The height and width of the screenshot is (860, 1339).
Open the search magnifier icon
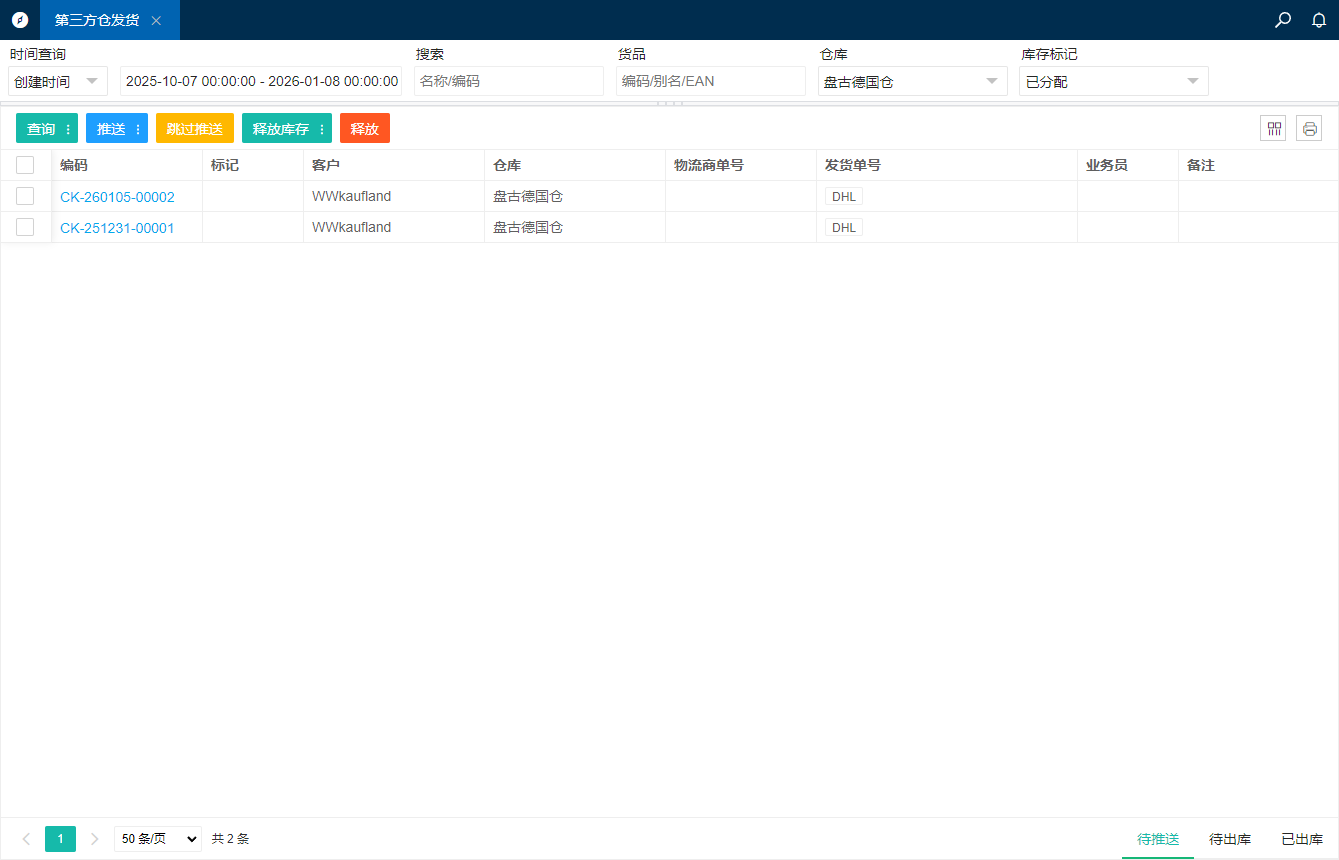coord(1283,20)
